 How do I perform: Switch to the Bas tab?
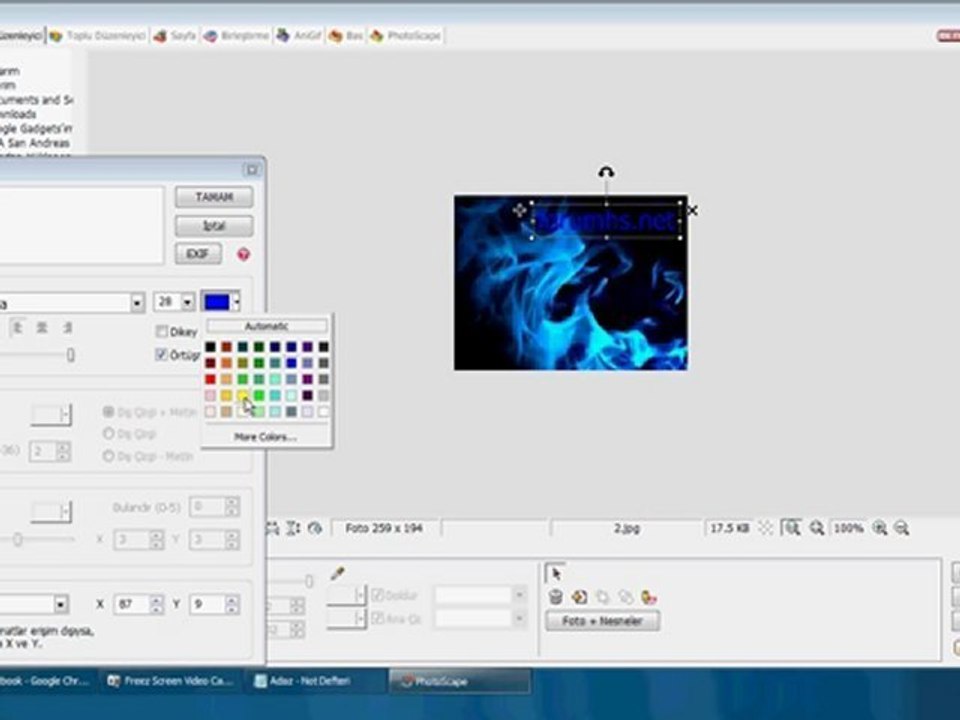click(x=346, y=36)
